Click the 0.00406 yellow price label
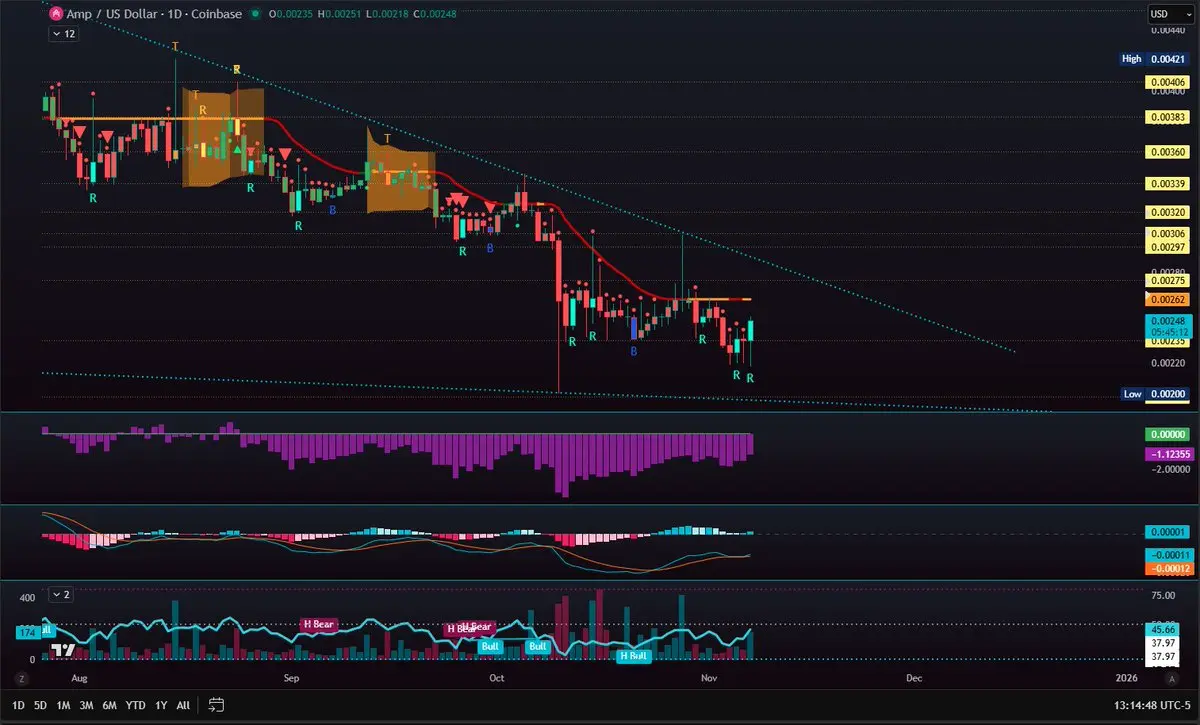The image size is (1200, 725). point(1167,82)
